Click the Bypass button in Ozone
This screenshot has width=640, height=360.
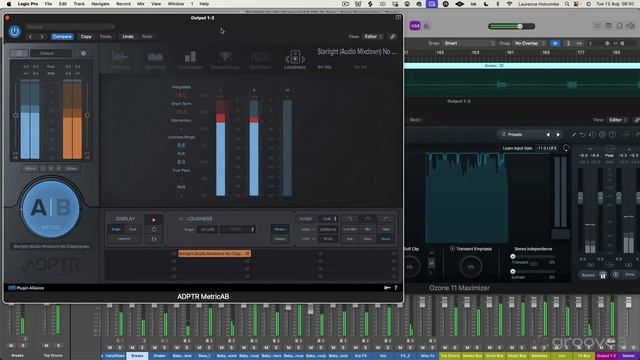(x=588, y=275)
